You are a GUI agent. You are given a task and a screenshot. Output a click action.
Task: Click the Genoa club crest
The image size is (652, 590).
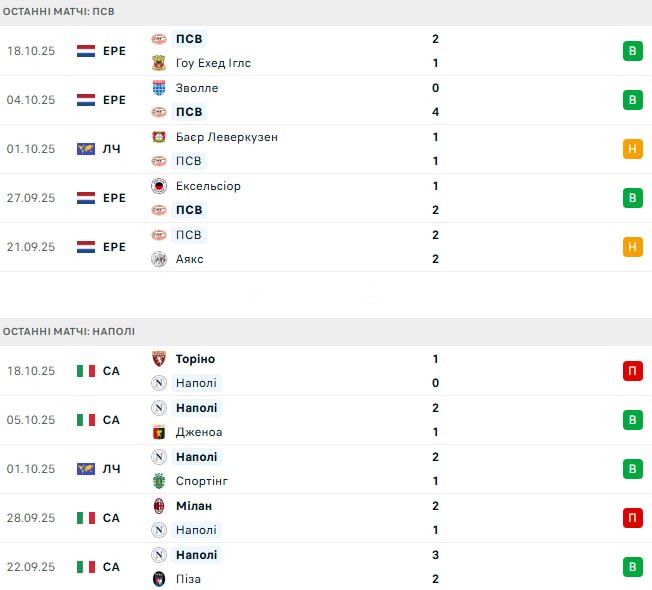click(x=159, y=432)
